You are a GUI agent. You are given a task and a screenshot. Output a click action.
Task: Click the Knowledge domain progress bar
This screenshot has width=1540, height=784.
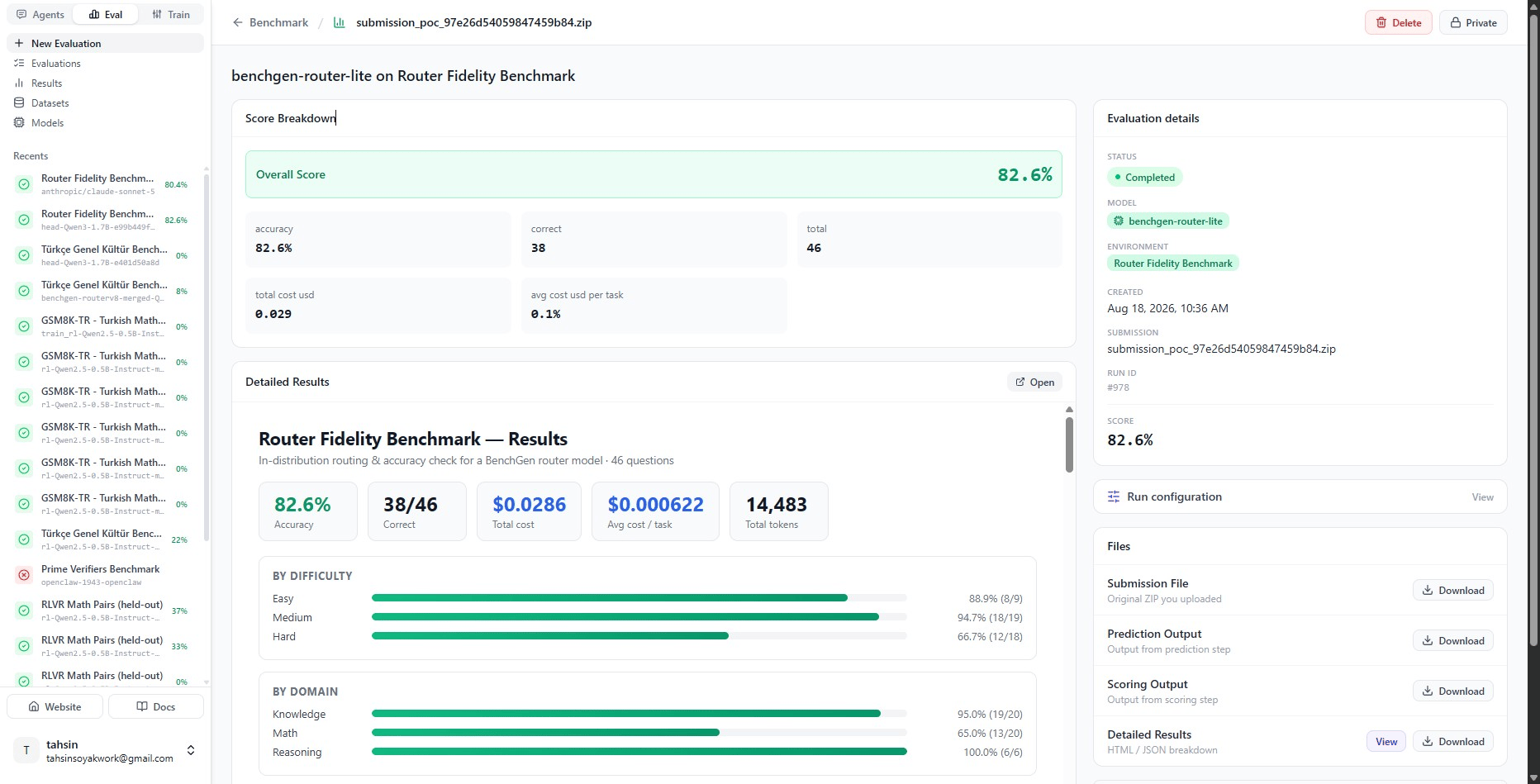[x=639, y=713]
